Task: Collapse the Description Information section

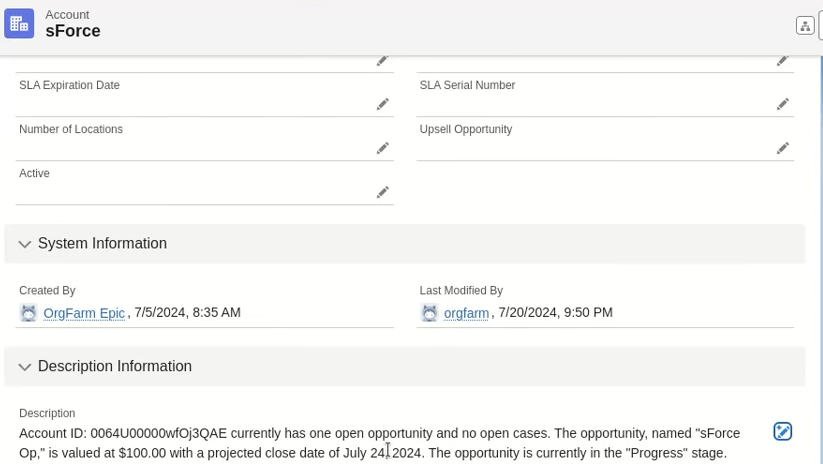Action: pos(25,367)
